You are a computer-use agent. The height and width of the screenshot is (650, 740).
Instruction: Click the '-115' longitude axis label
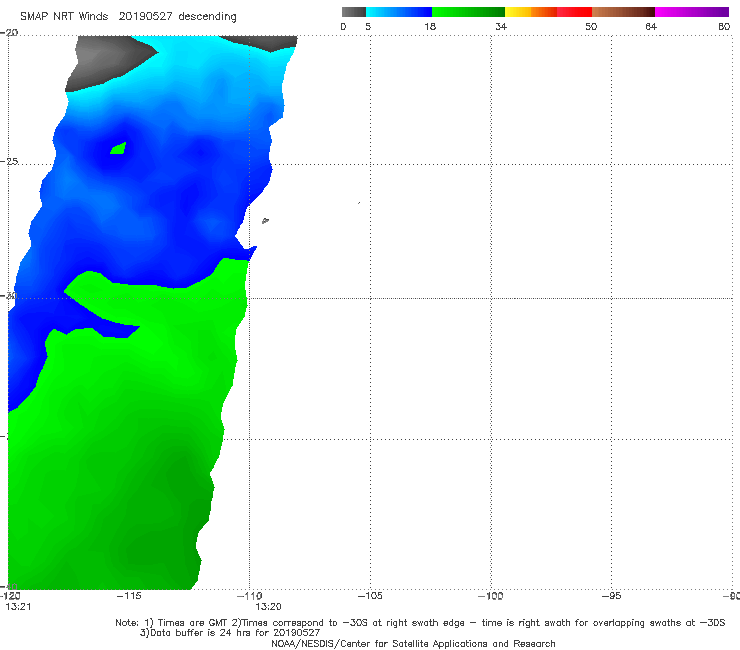coord(129,596)
